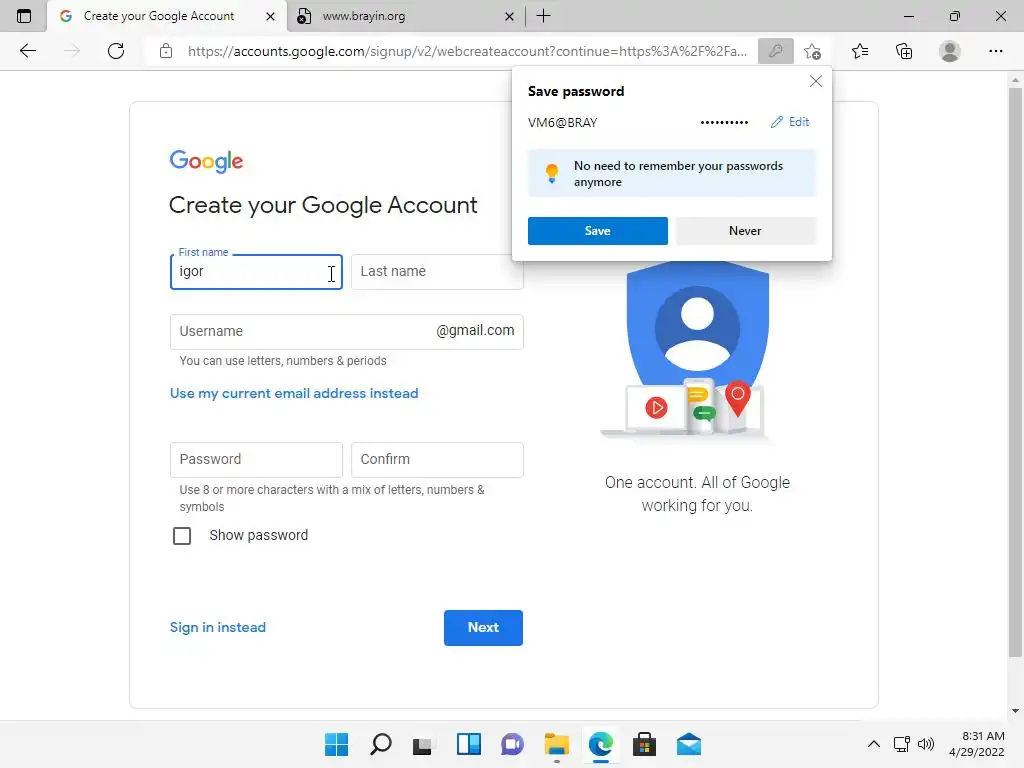Show hidden system tray icons
Image resolution: width=1024 pixels, height=768 pixels.
point(874,744)
